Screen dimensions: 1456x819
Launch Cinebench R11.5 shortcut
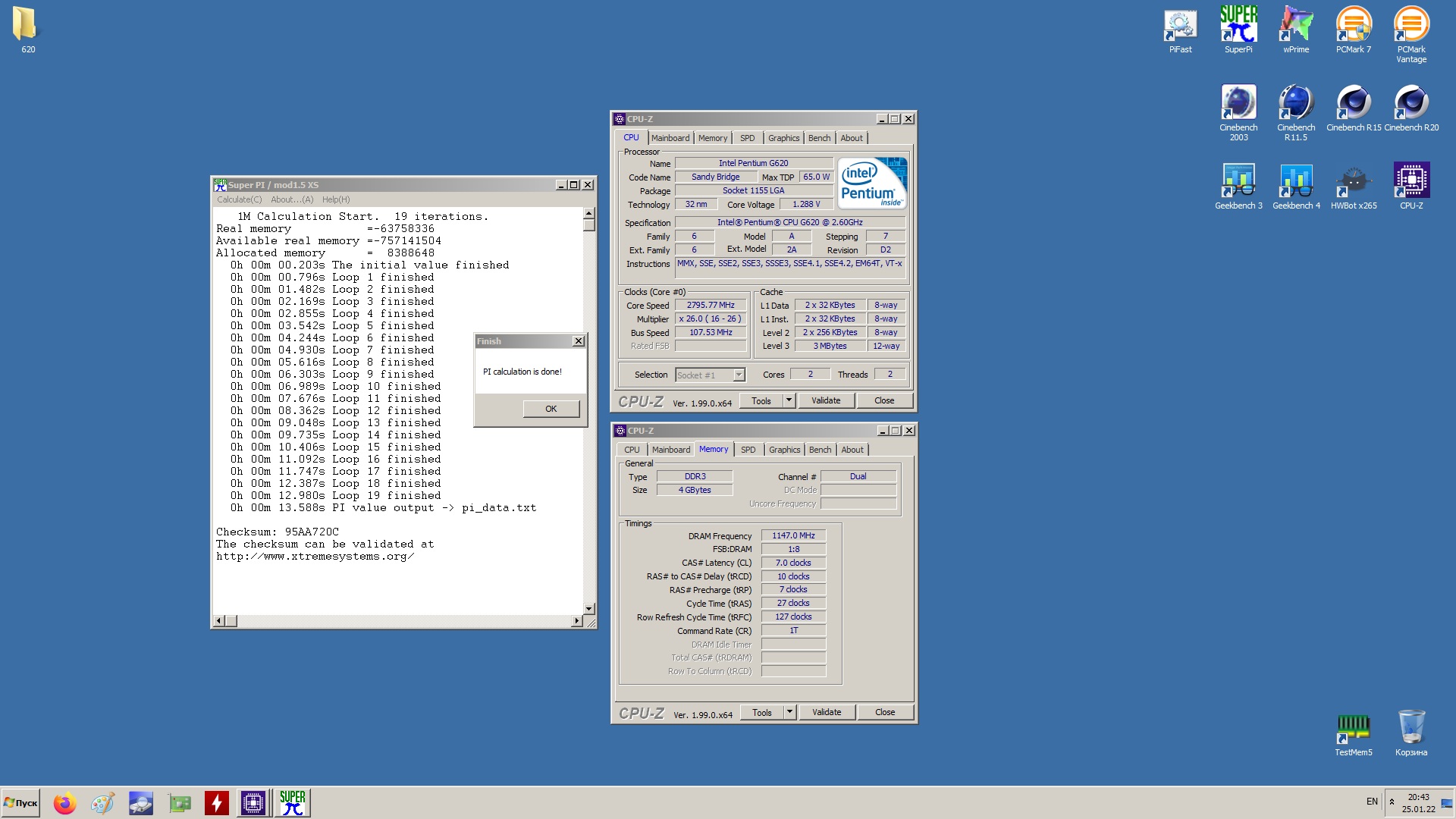coord(1296,111)
